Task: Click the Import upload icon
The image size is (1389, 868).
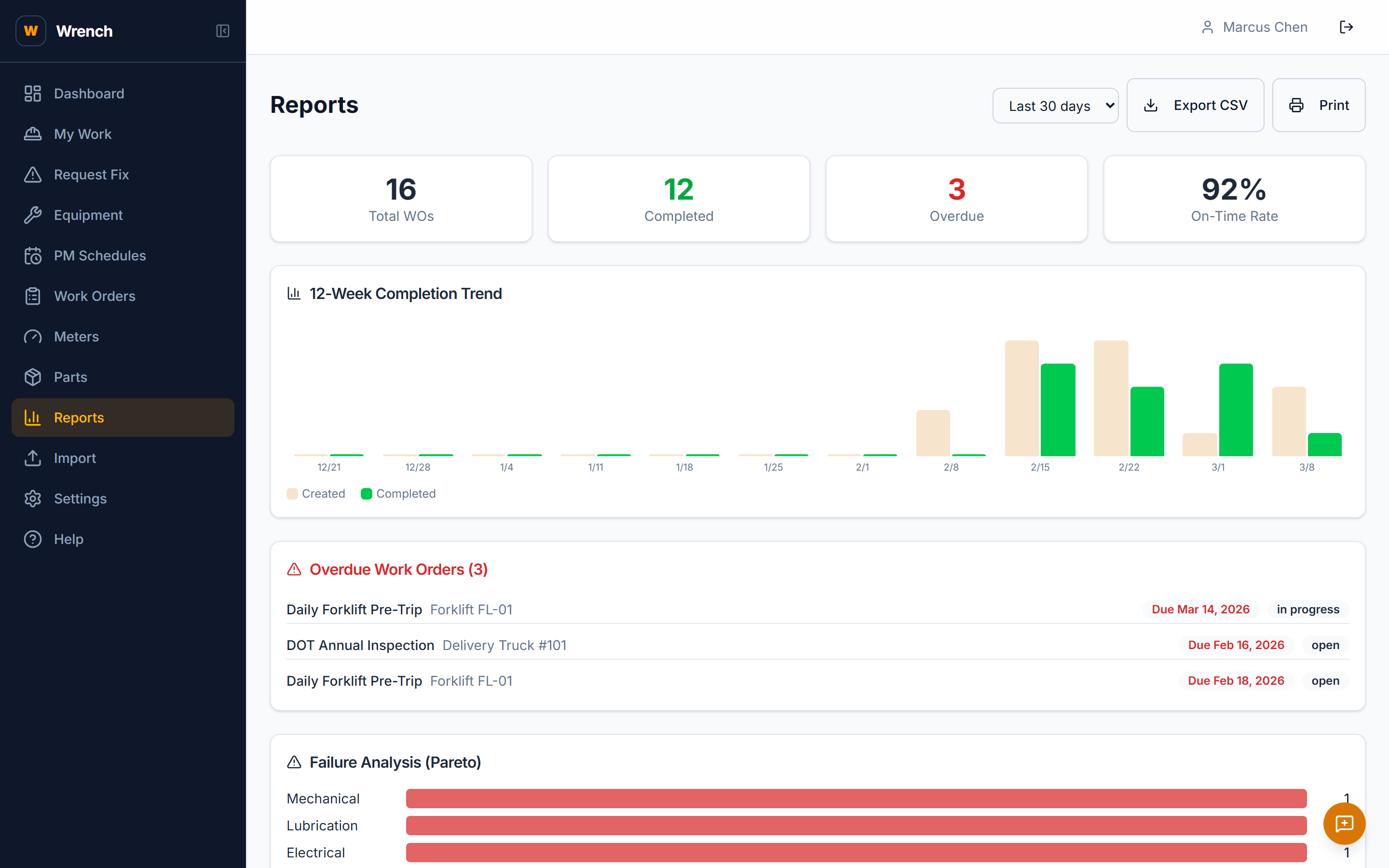Action: pyautogui.click(x=33, y=458)
